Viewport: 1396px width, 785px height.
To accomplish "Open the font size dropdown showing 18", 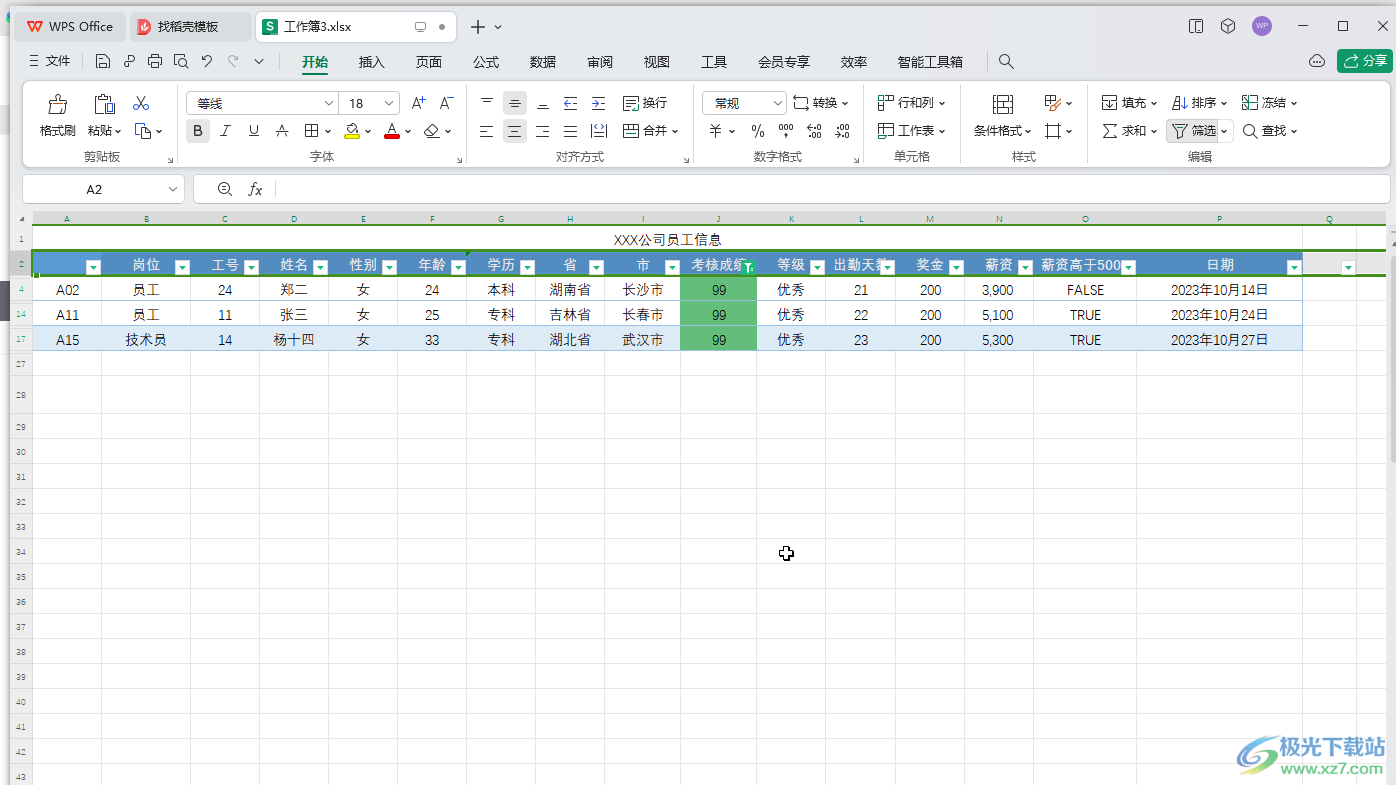I will click(390, 103).
